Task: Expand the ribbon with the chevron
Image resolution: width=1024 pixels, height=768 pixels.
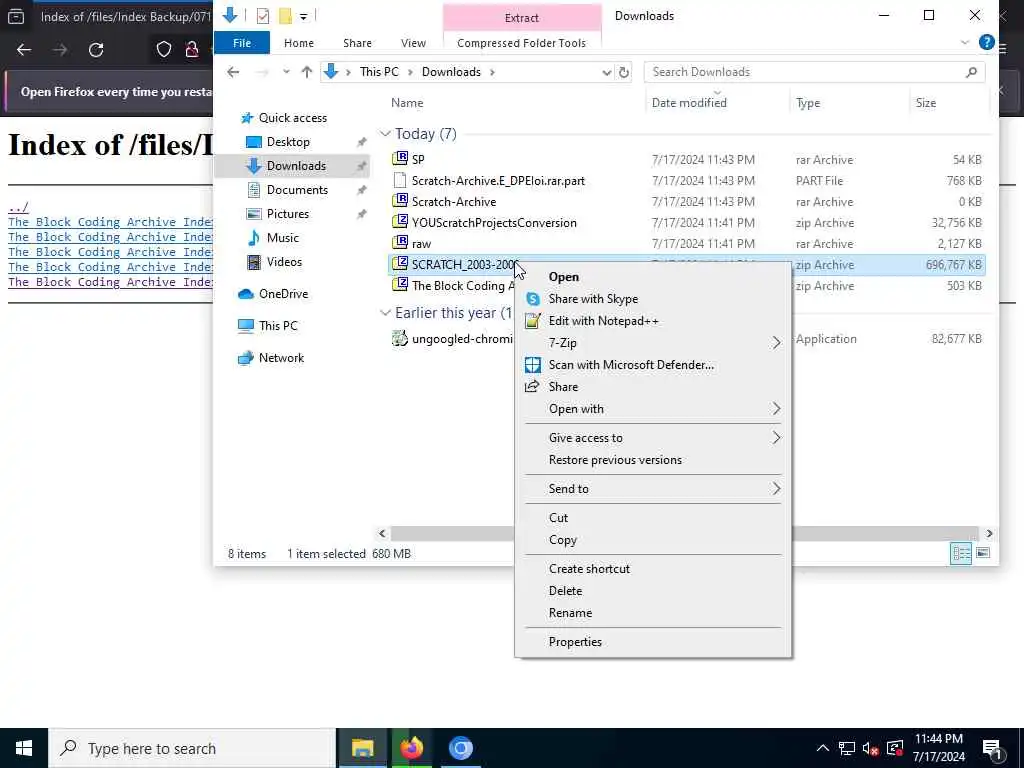Action: pyautogui.click(x=965, y=42)
